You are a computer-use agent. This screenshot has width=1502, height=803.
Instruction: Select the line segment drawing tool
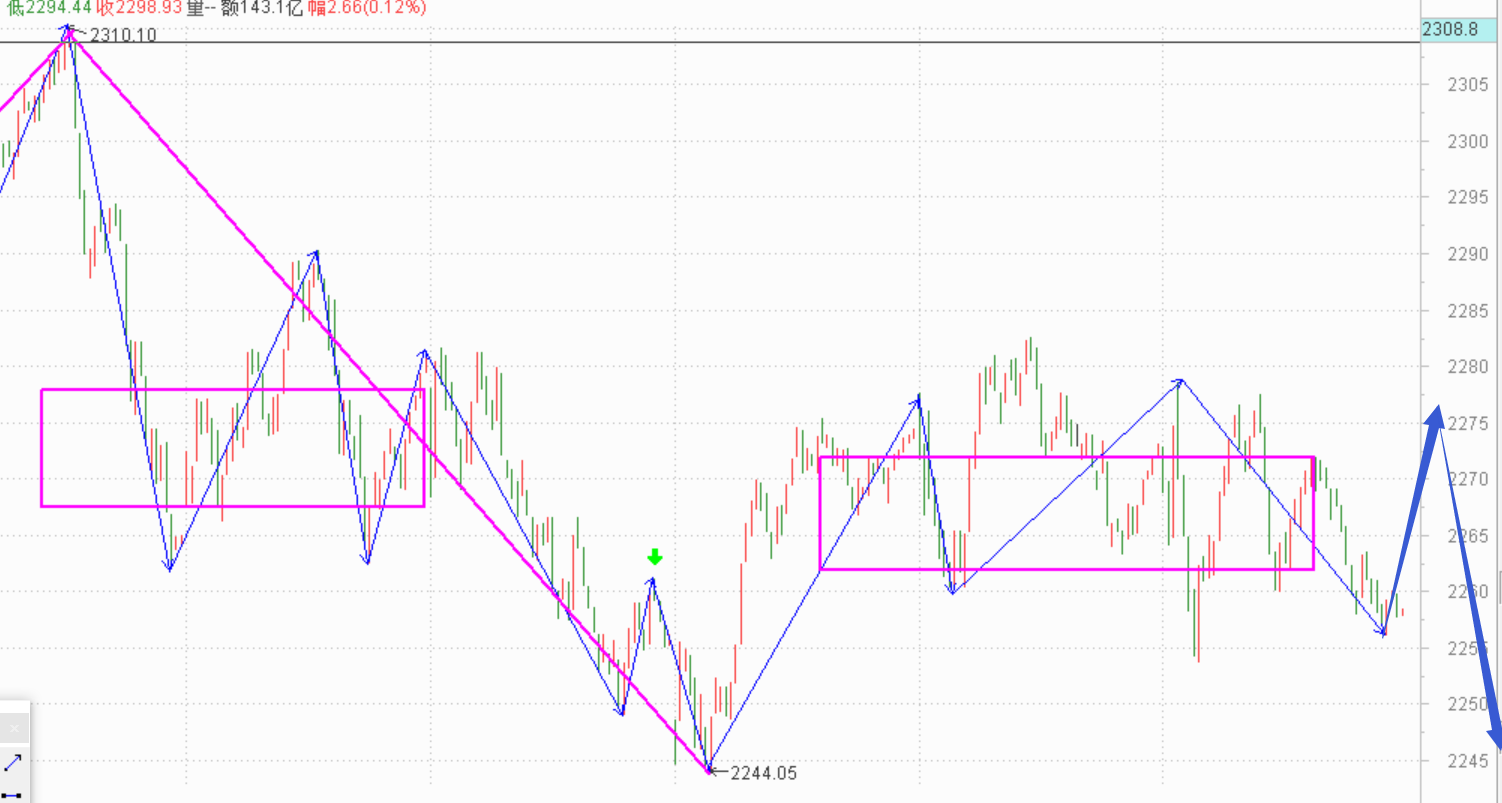pyautogui.click(x=13, y=795)
